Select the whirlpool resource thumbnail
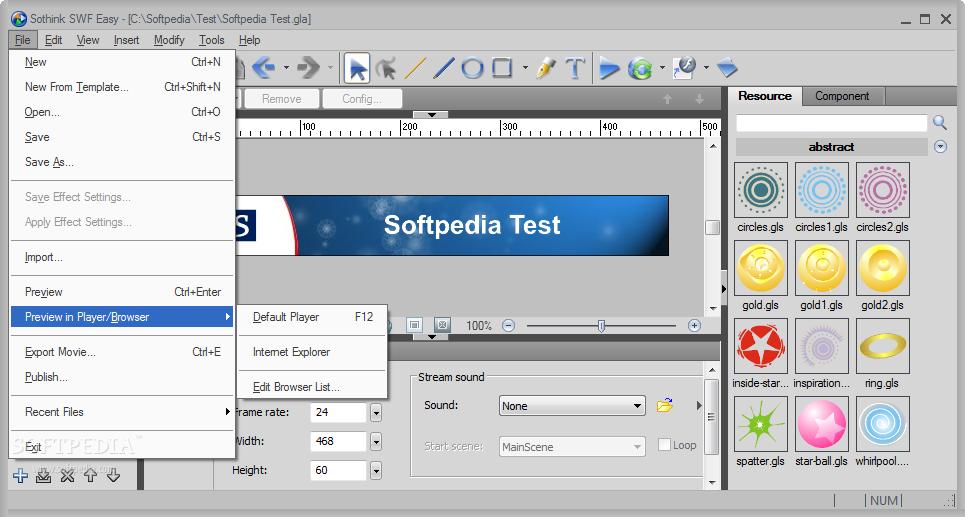The image size is (965, 517). click(883, 424)
